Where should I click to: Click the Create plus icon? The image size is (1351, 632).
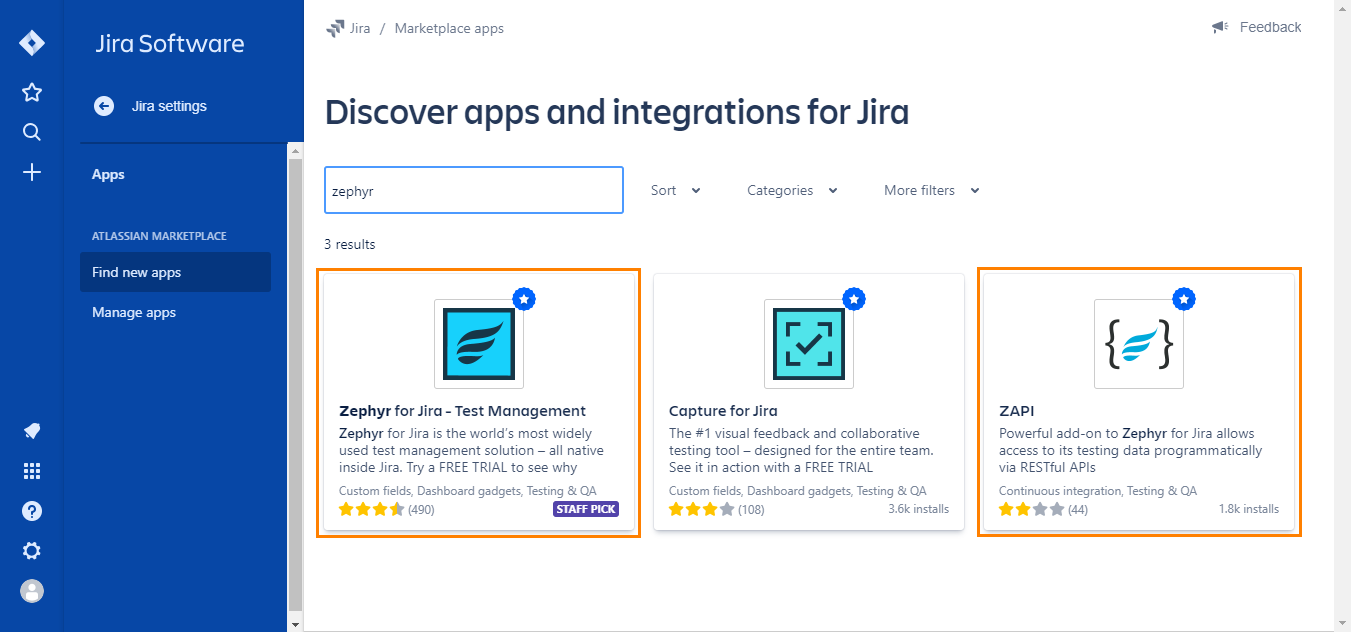(32, 172)
